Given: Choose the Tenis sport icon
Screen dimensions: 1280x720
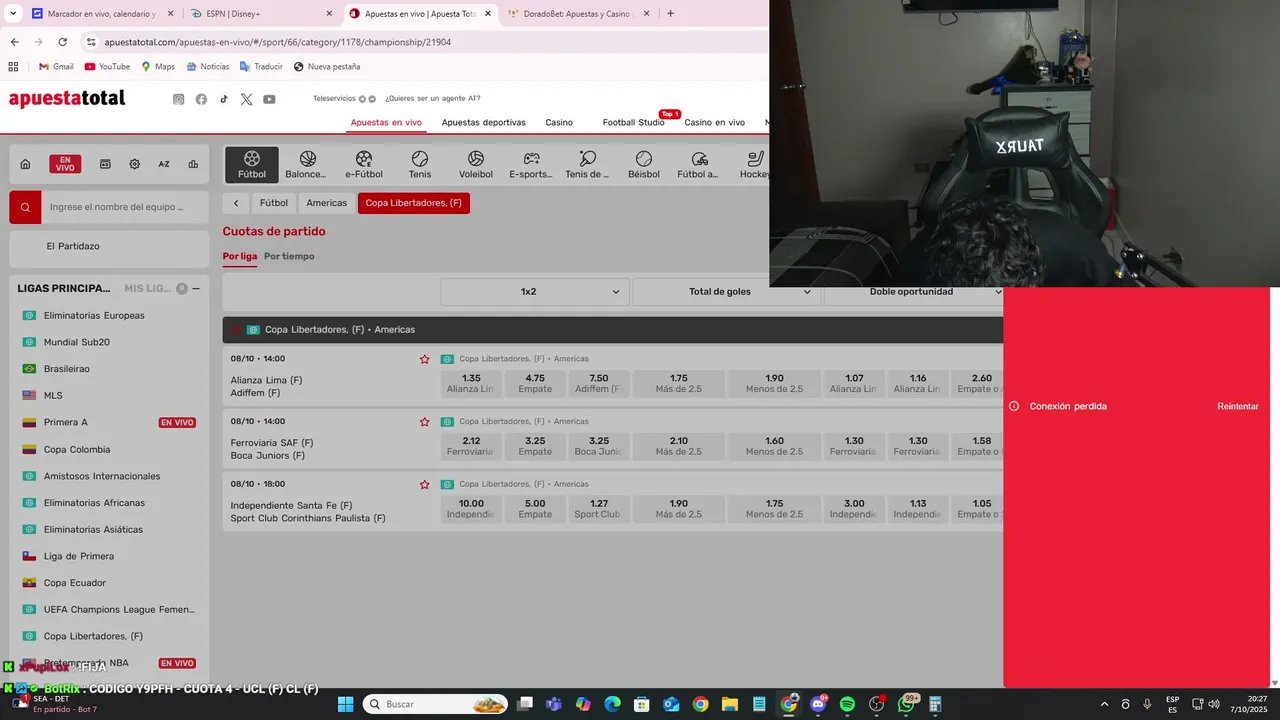Looking at the screenshot, I should coord(420,165).
